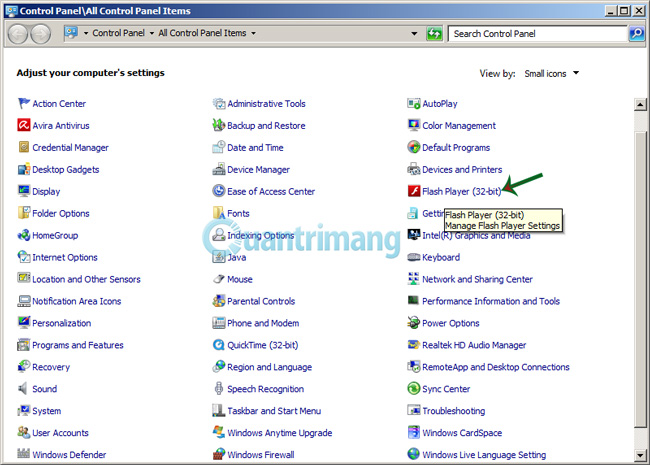Click the Parental Controls icon
This screenshot has width=650, height=465.
pos(218,301)
